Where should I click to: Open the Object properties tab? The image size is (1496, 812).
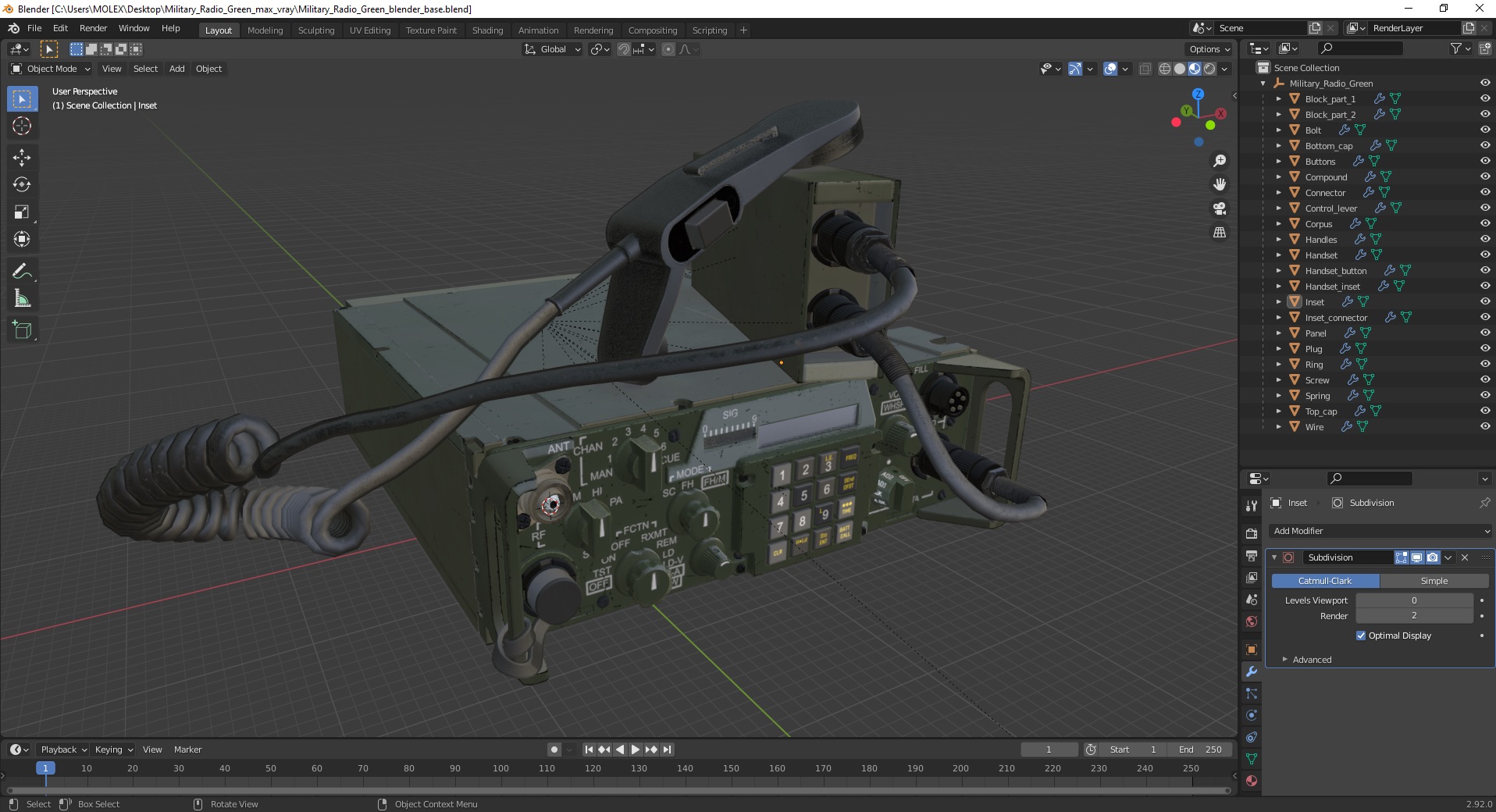pyautogui.click(x=1252, y=650)
